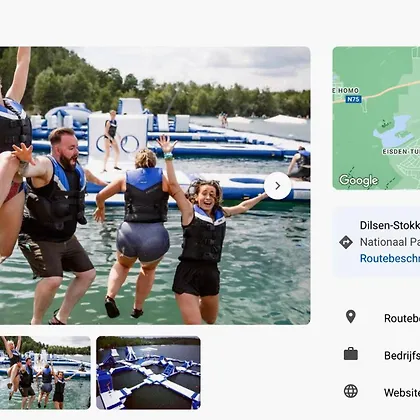Click the briefcase business icon

point(351,354)
